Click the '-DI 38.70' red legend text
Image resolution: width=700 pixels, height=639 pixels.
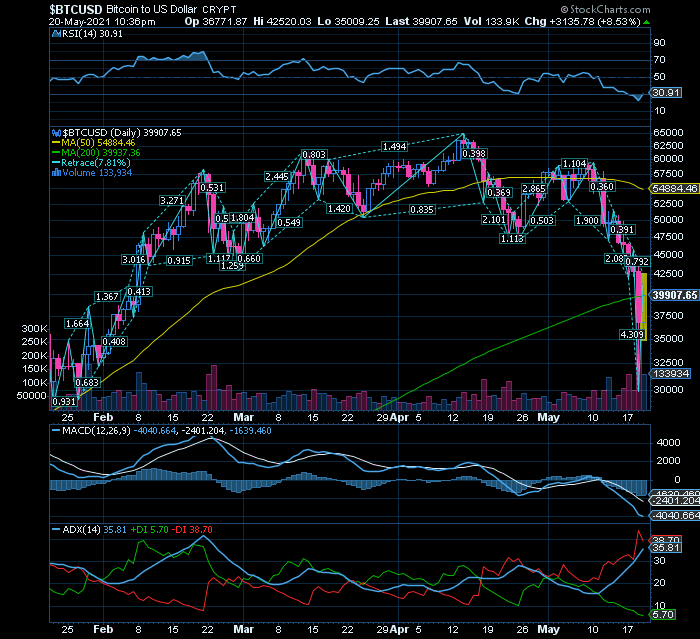pos(193,530)
